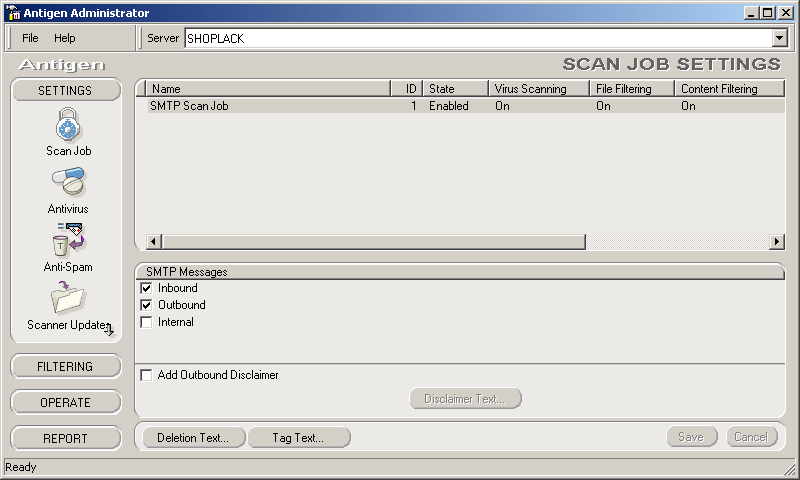Viewport: 800px width, 480px height.
Task: Click the Deletion Text button
Action: pyautogui.click(x=193, y=438)
